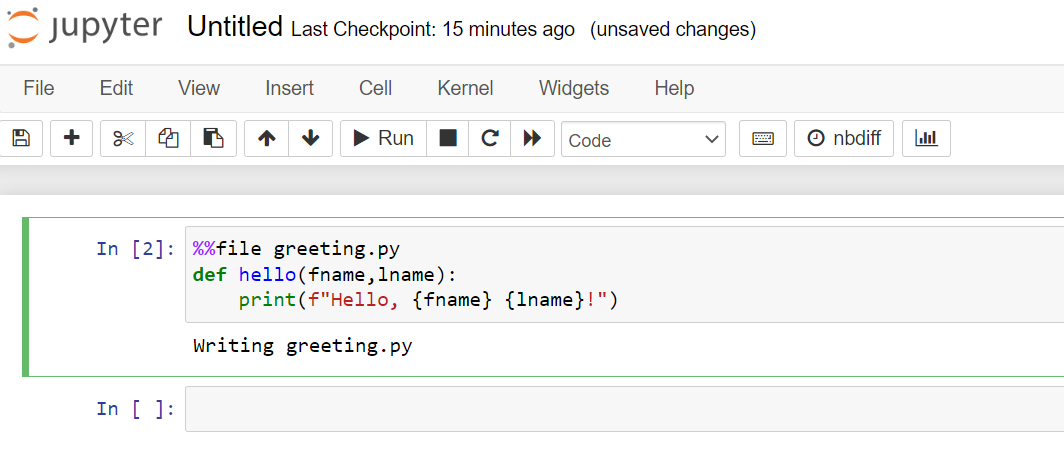The height and width of the screenshot is (459, 1064).
Task: Copy selected cells icon
Action: (x=168, y=139)
